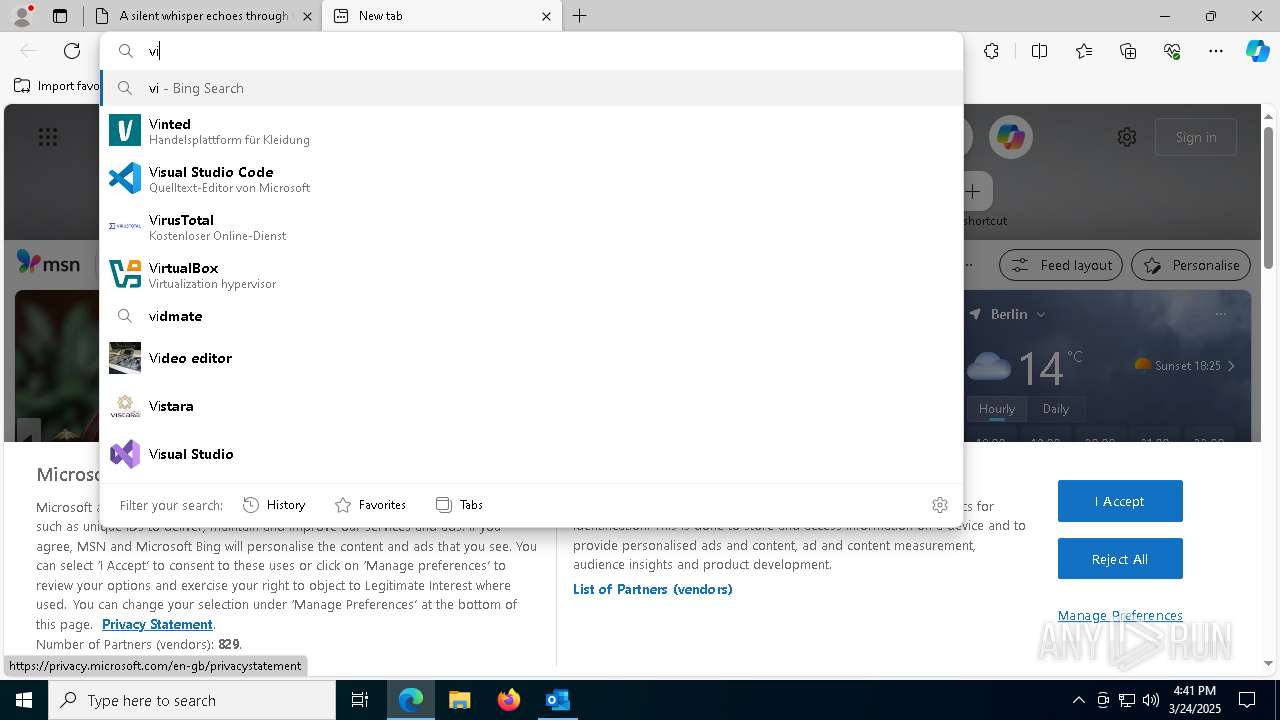Open the notification center
The image size is (1280, 720).
pos(1247,700)
